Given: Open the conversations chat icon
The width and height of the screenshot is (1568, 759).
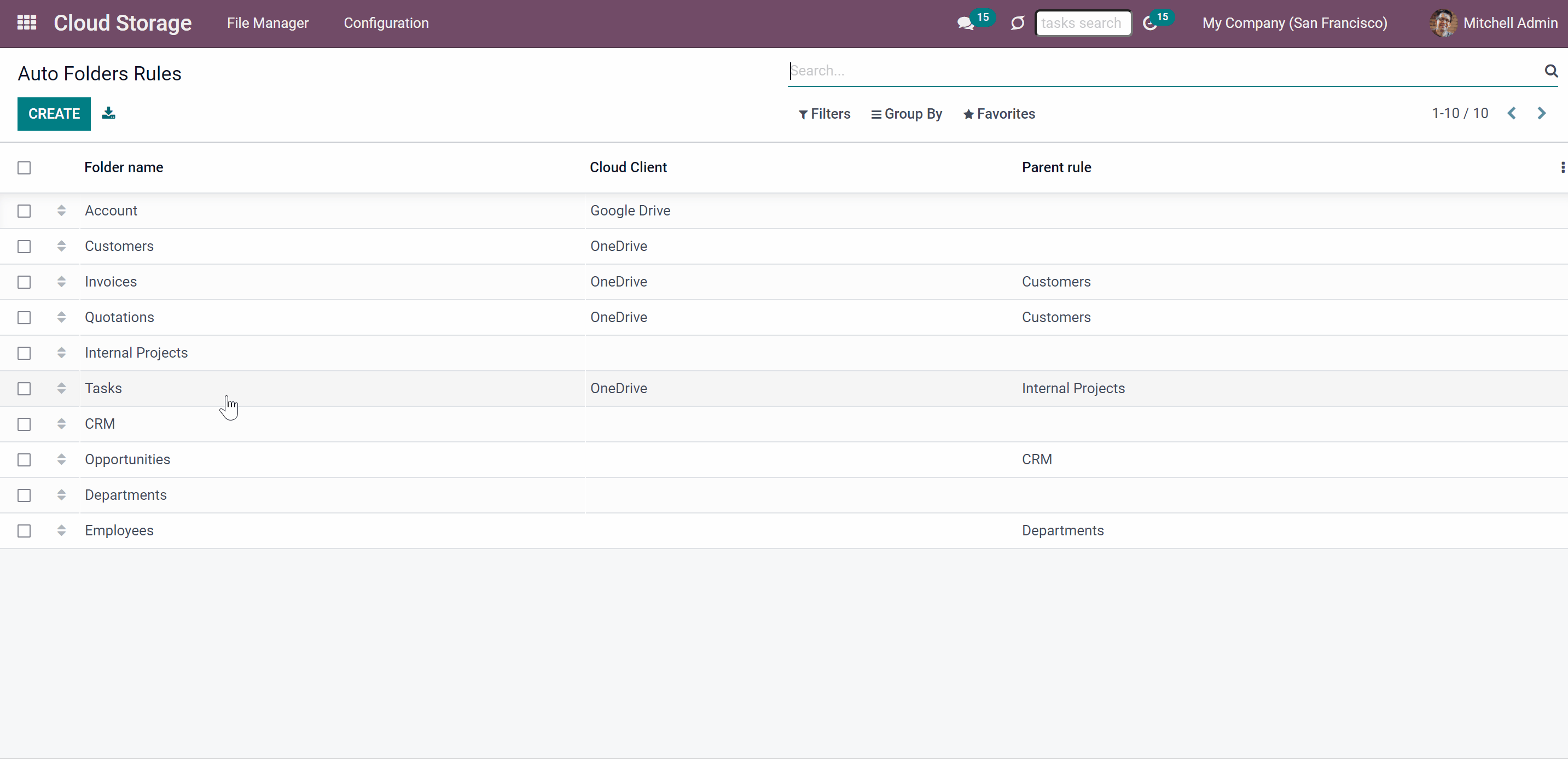Looking at the screenshot, I should (966, 23).
